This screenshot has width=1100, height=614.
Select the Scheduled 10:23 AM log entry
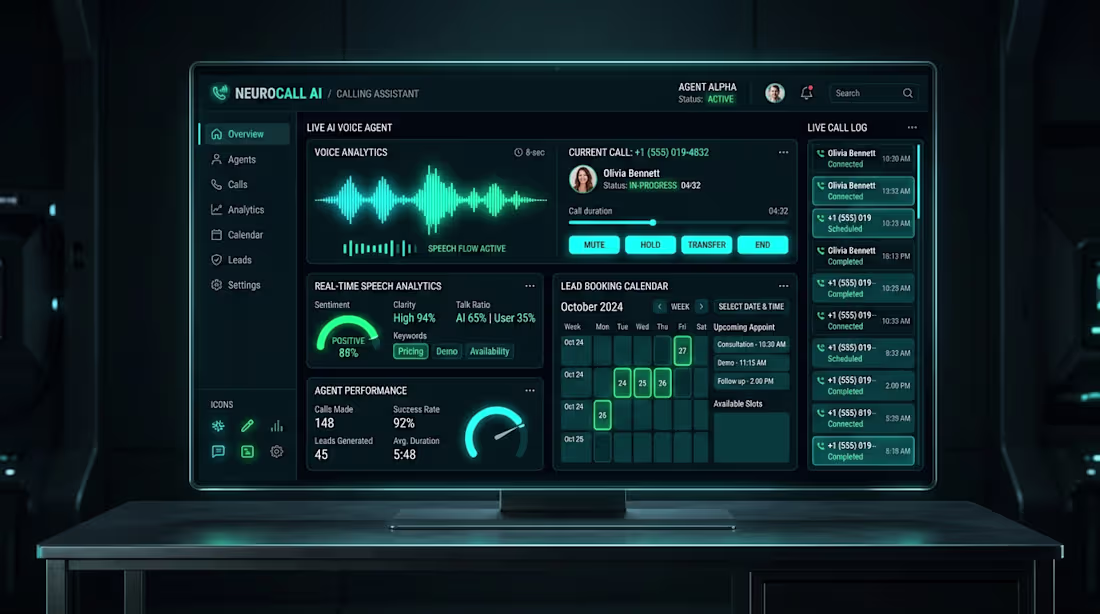coord(863,223)
